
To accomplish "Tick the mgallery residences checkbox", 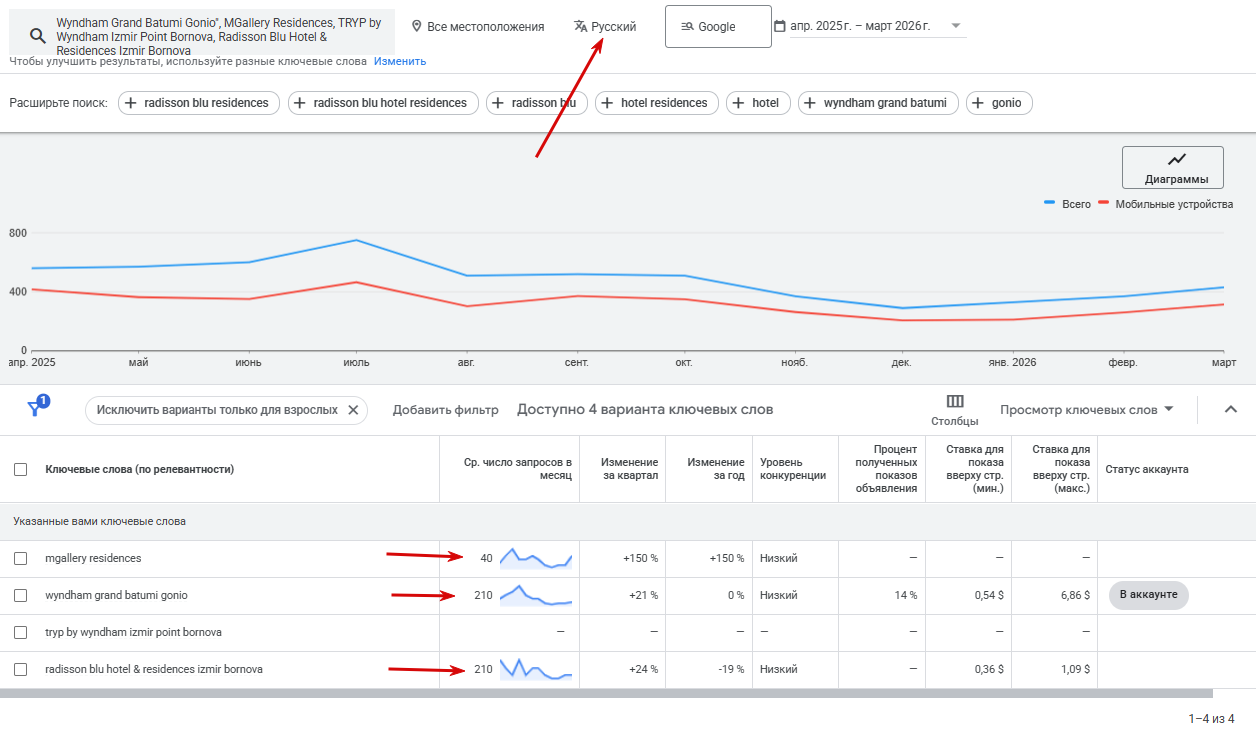I will 21,558.
